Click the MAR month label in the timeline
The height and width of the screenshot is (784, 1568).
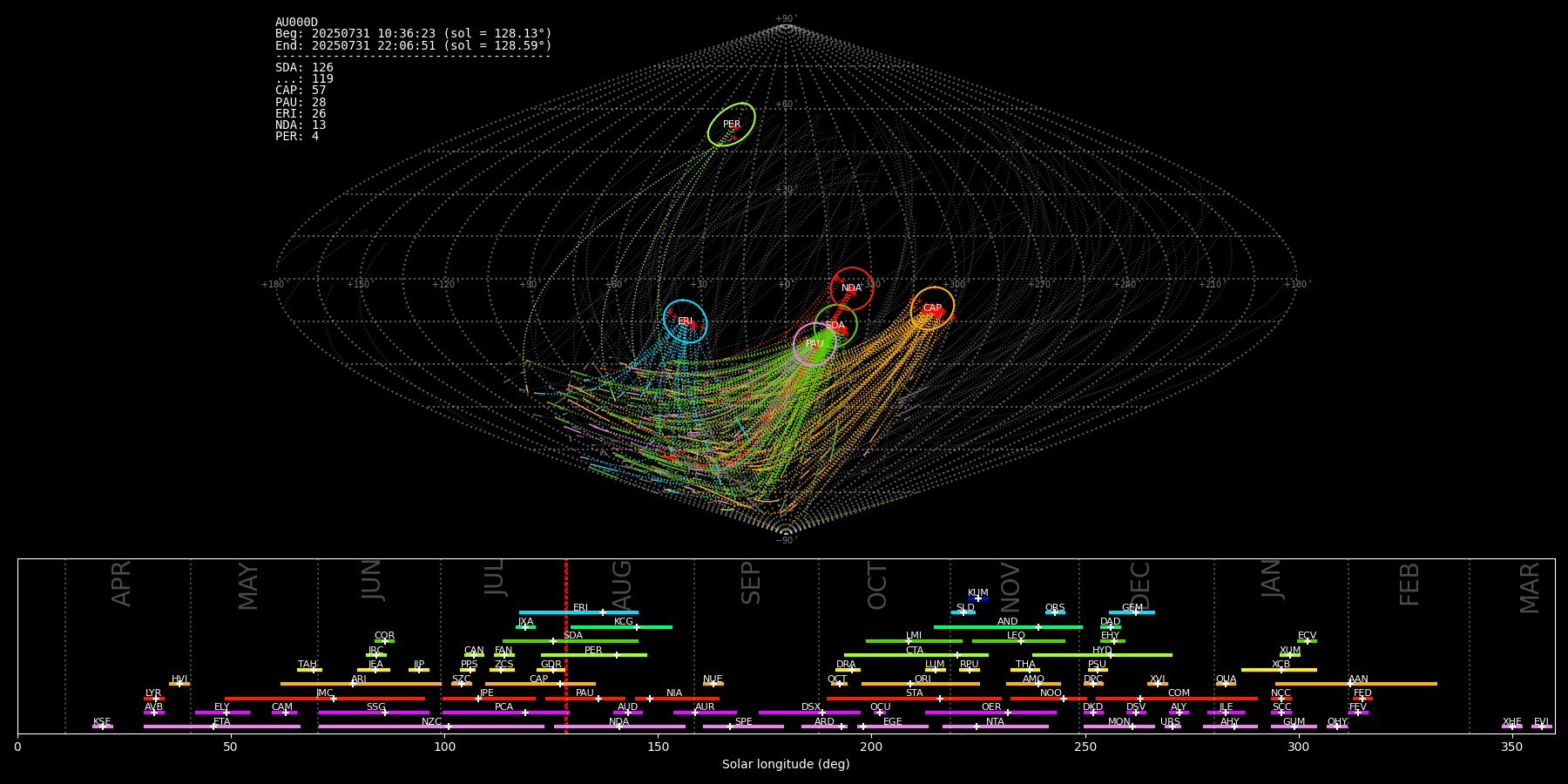tap(1530, 588)
